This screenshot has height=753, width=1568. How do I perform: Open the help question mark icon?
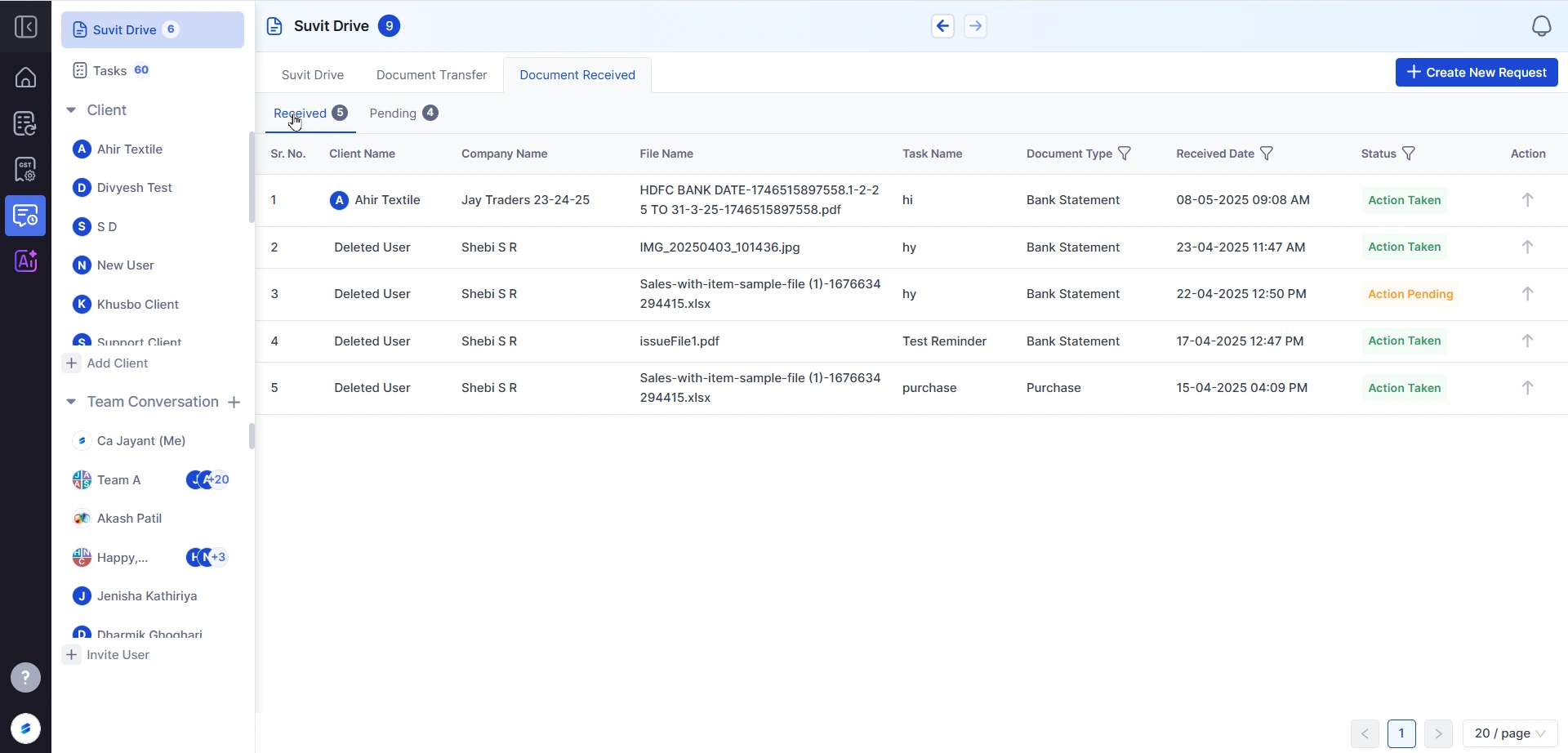pyautogui.click(x=25, y=677)
